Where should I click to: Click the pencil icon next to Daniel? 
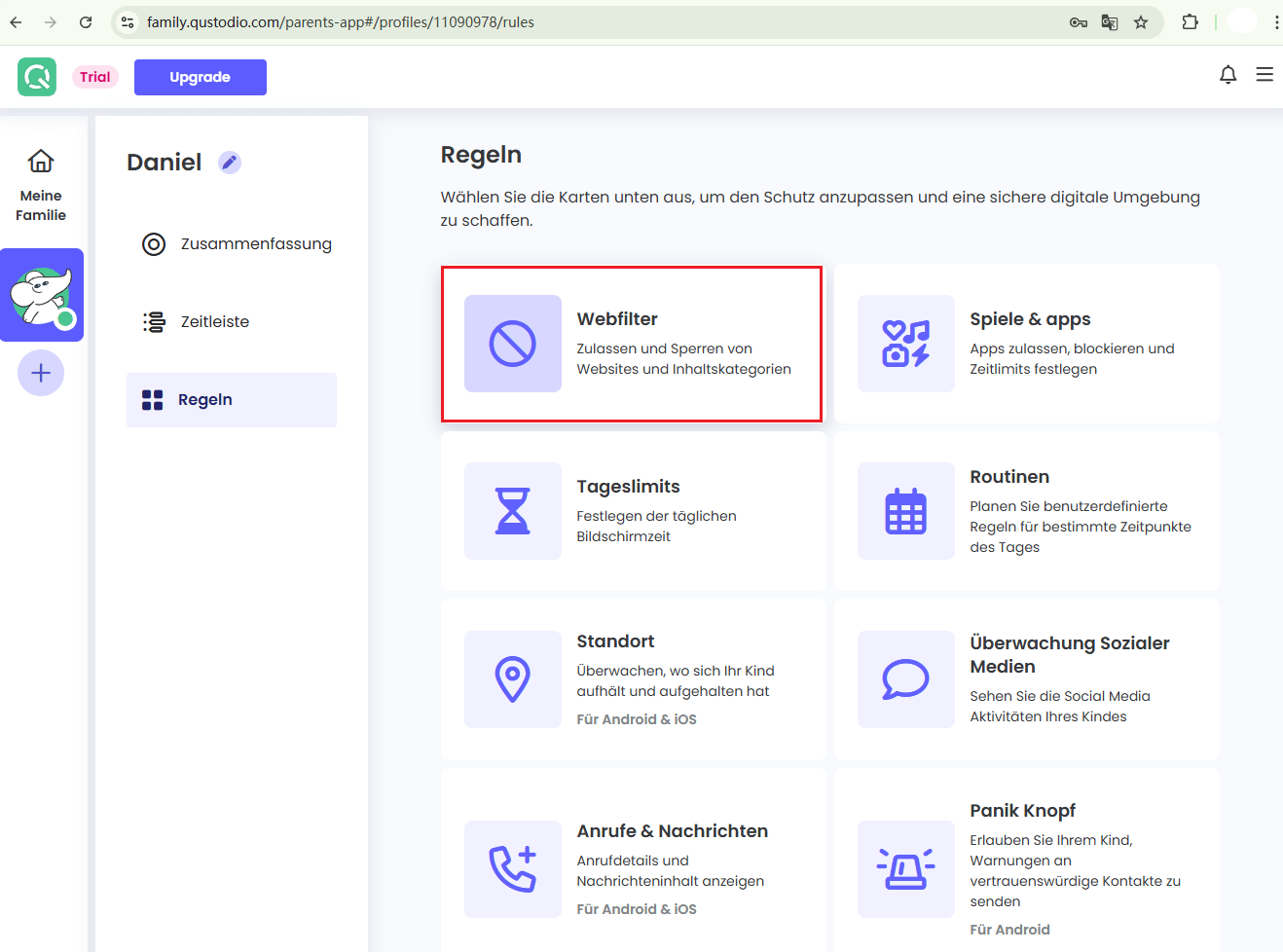230,163
